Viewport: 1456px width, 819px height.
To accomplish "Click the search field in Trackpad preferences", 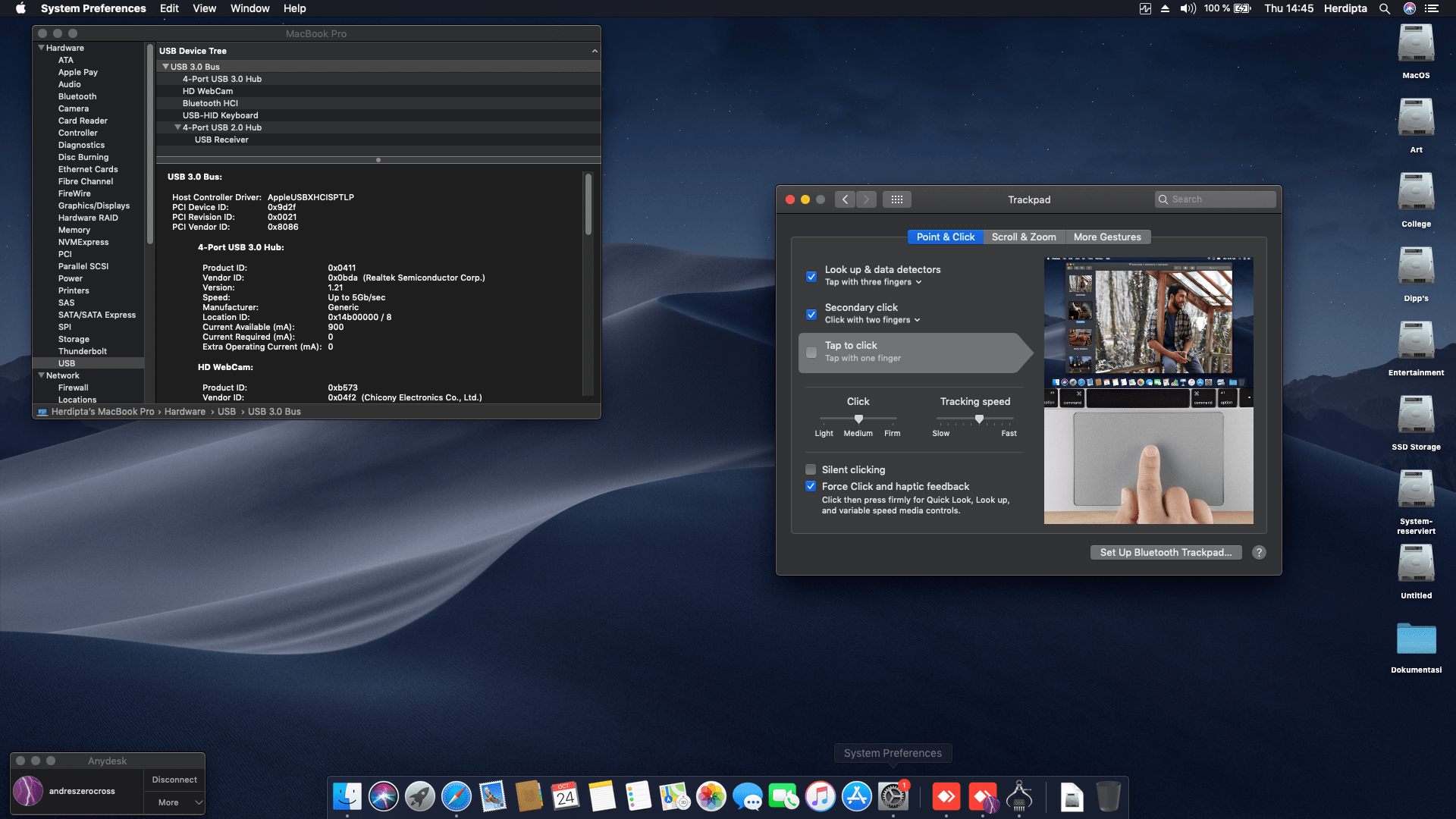I will [1215, 199].
